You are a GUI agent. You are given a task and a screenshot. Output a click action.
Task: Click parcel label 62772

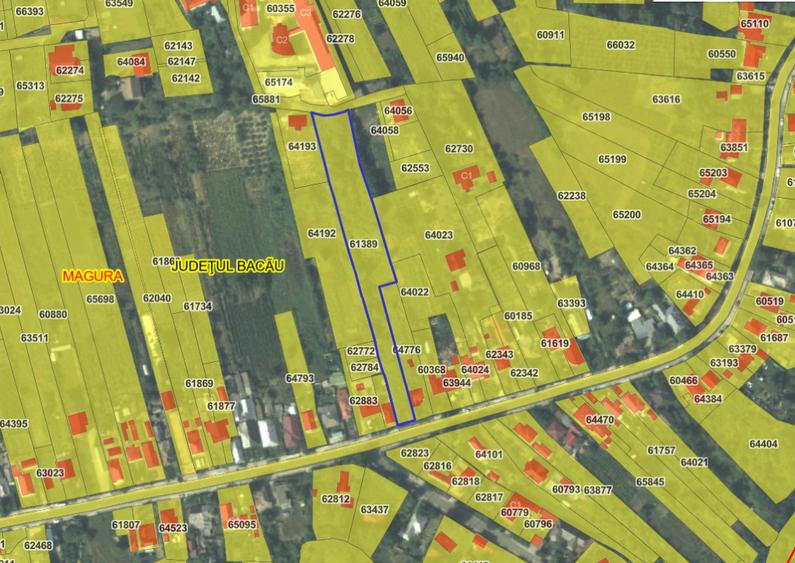[x=361, y=351]
